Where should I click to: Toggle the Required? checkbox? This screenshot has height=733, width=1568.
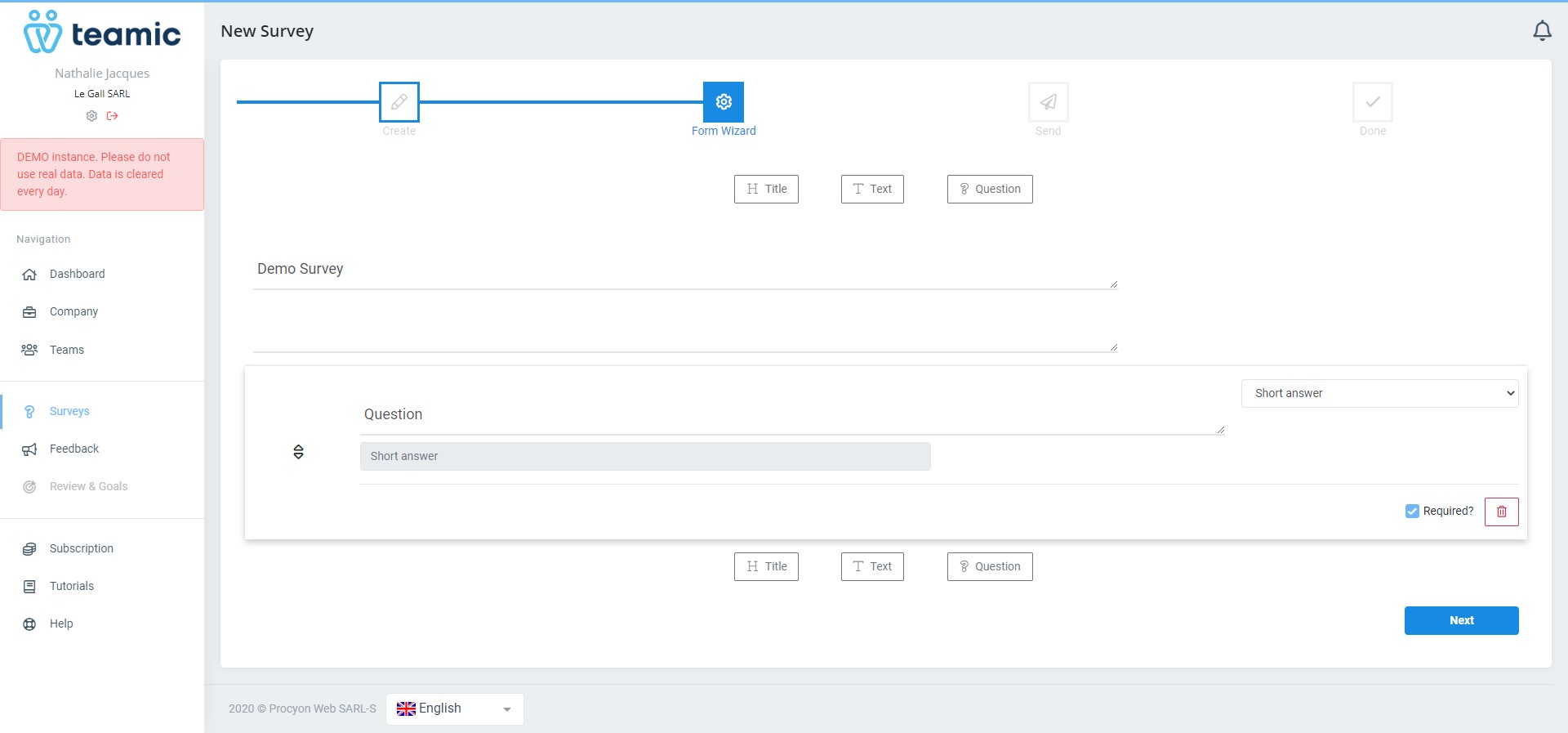click(1412, 512)
